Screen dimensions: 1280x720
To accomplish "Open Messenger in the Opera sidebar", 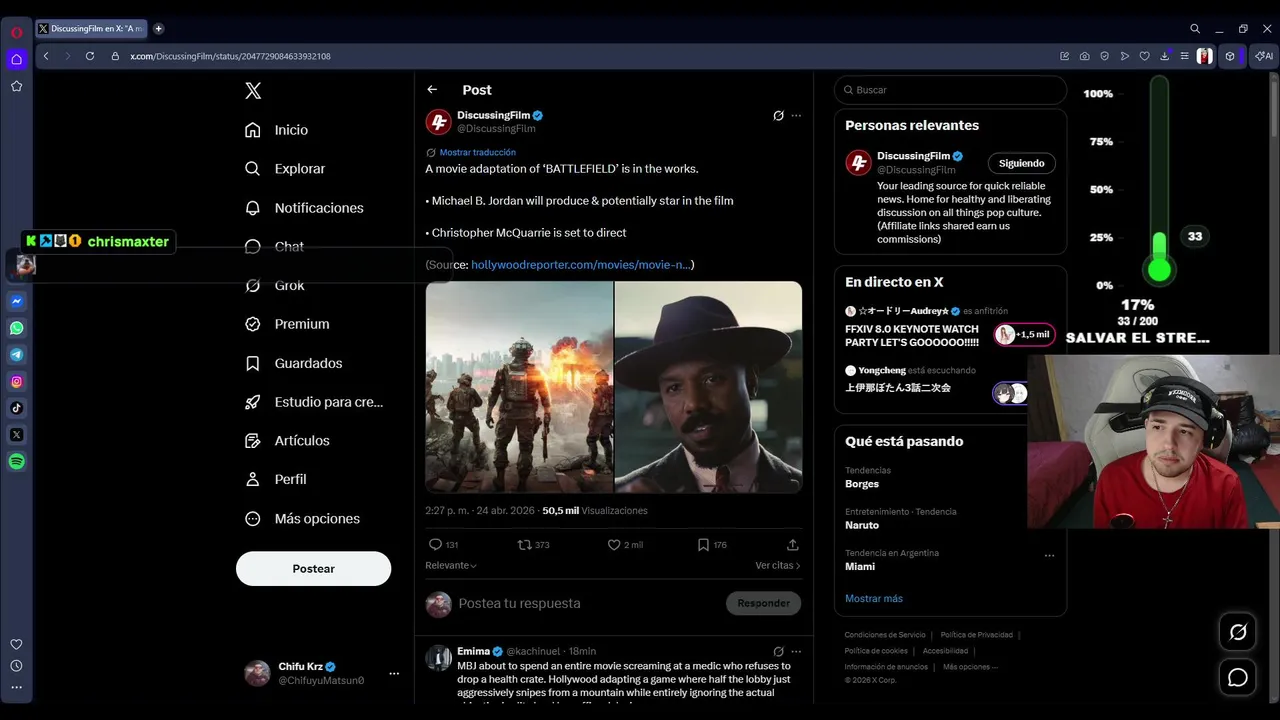I will pos(17,301).
